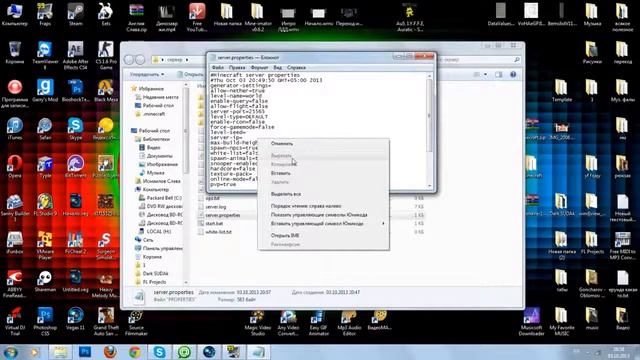The image size is (640, 360).
Task: Open the Black Mesa shortcut
Action: click(106, 91)
